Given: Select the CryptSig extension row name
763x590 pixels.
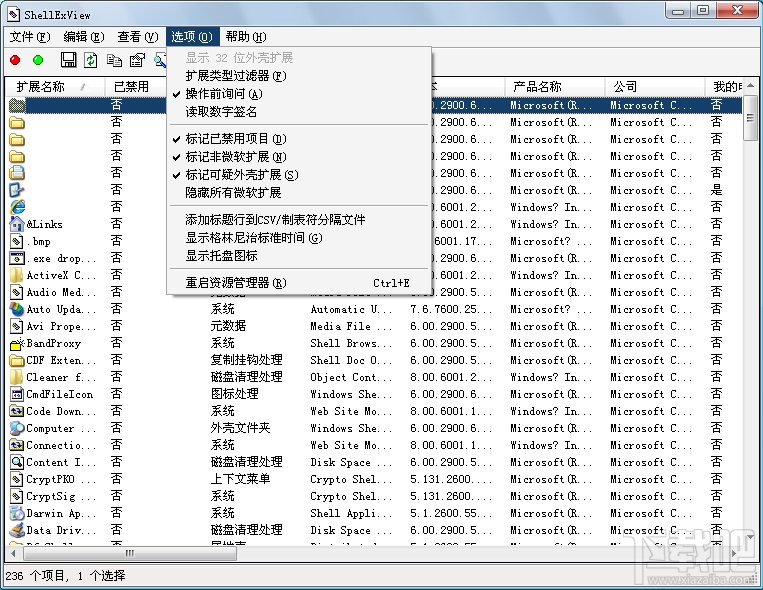Looking at the screenshot, I should (x=61, y=496).
